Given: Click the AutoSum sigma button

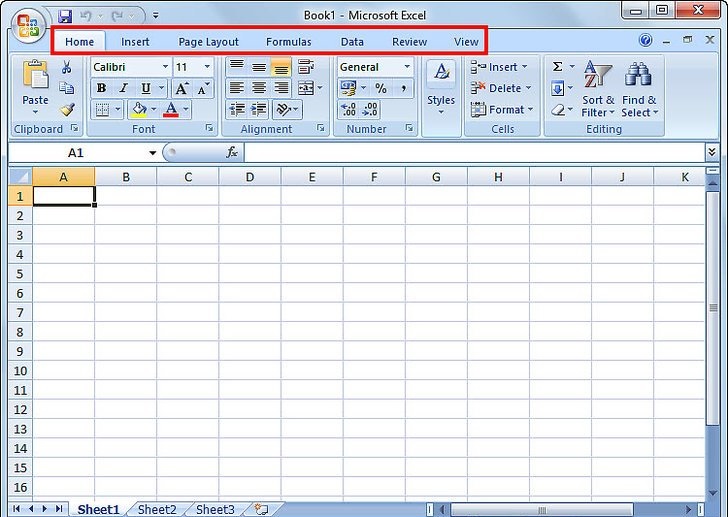Looking at the screenshot, I should 558,67.
